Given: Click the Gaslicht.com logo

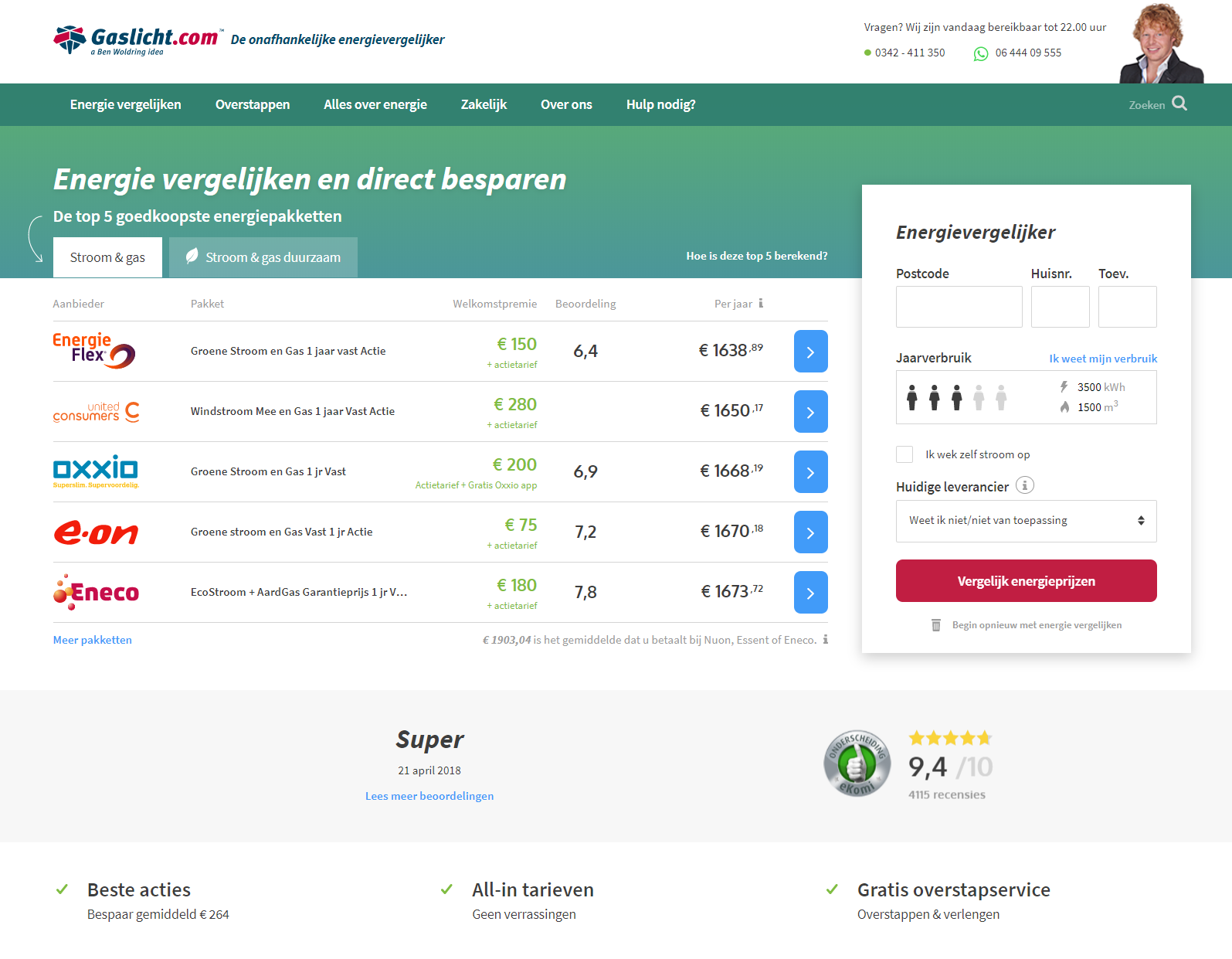Looking at the screenshot, I should pyautogui.click(x=139, y=40).
